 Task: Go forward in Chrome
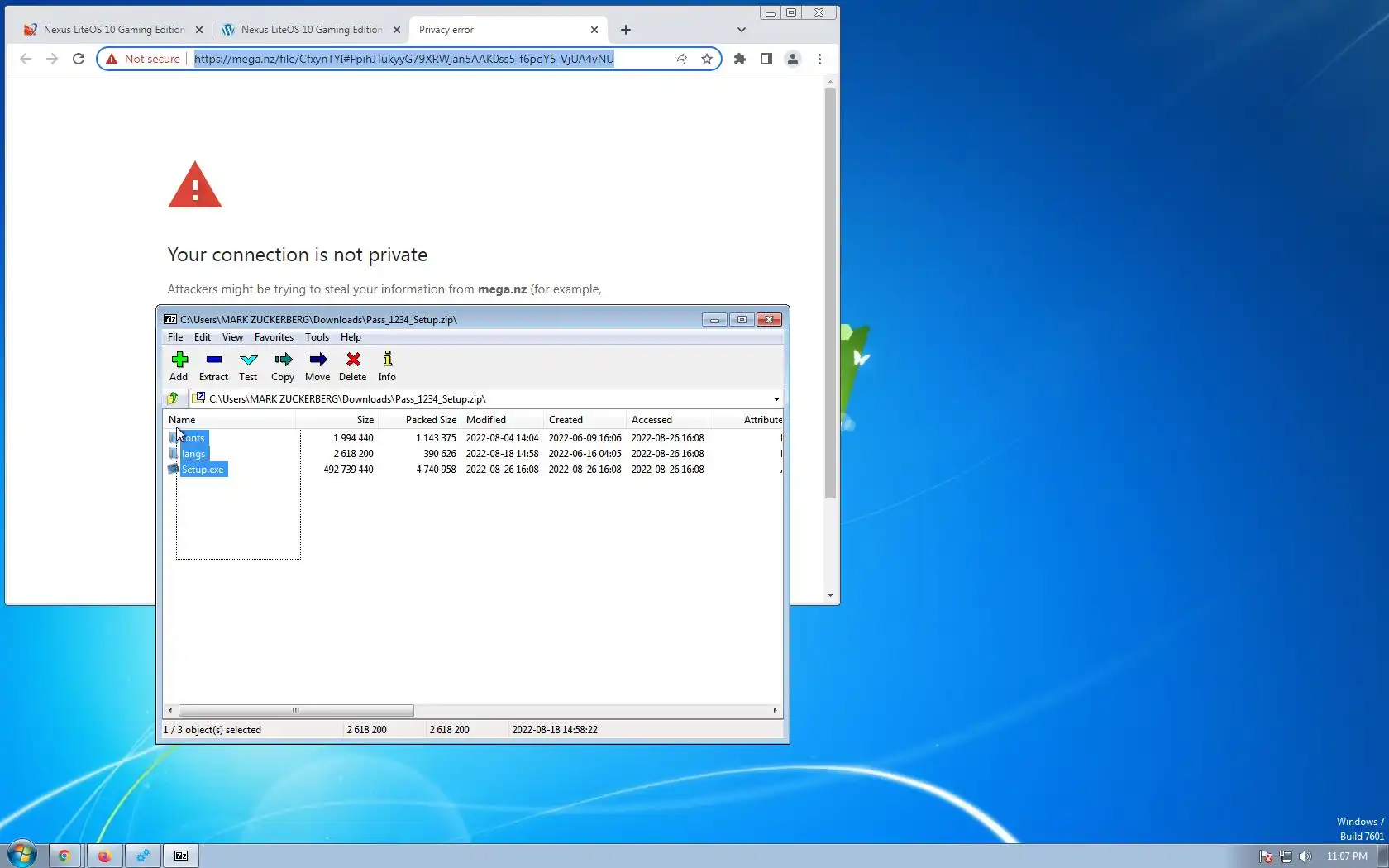click(52, 59)
